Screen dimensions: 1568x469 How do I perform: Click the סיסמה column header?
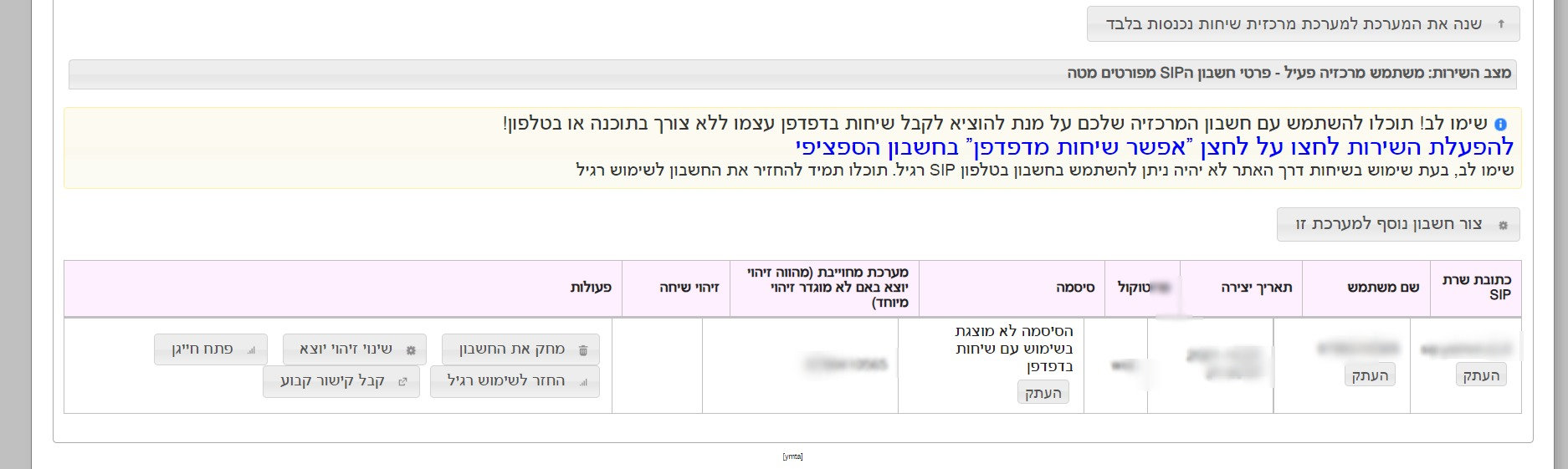pos(1074,288)
